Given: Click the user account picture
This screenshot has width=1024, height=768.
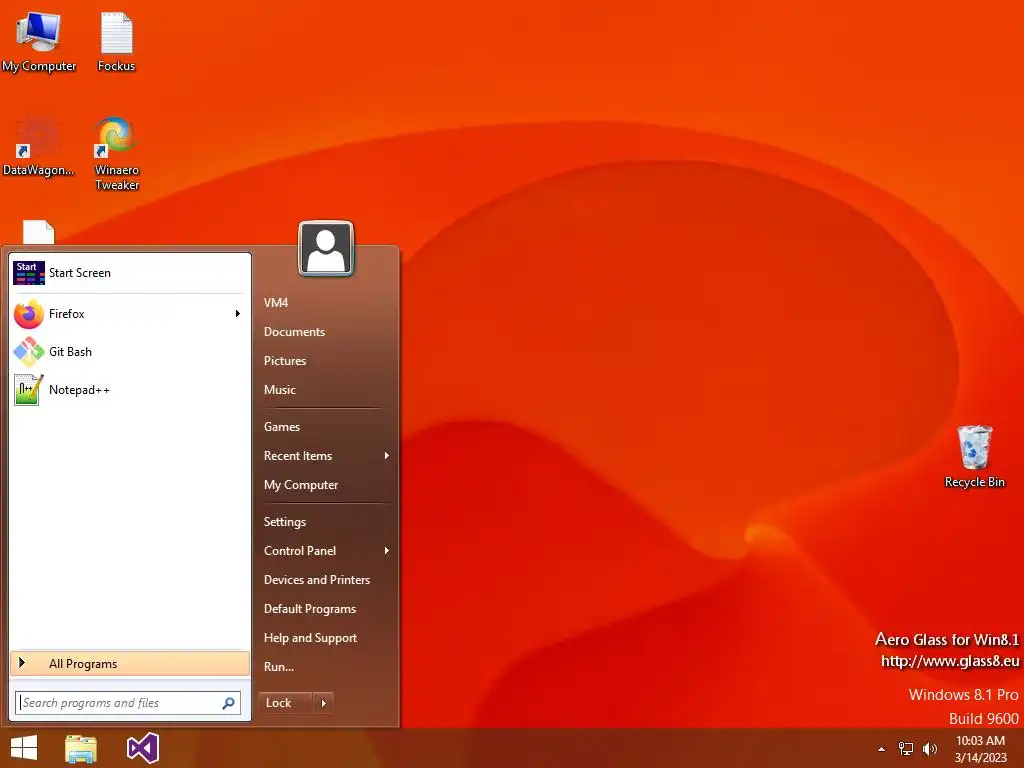Looking at the screenshot, I should (x=326, y=249).
